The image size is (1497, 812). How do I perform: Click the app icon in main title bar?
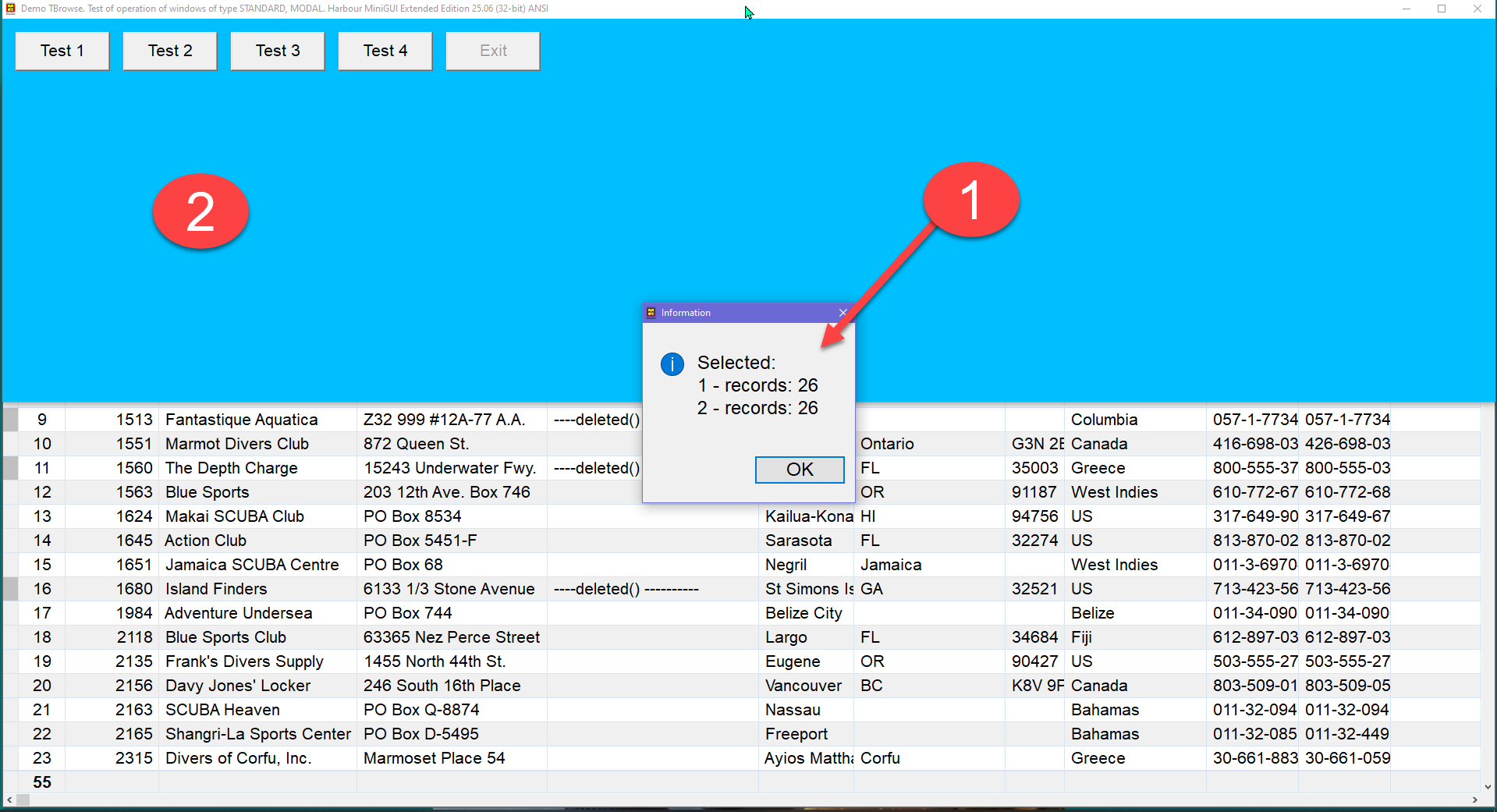pos(10,9)
